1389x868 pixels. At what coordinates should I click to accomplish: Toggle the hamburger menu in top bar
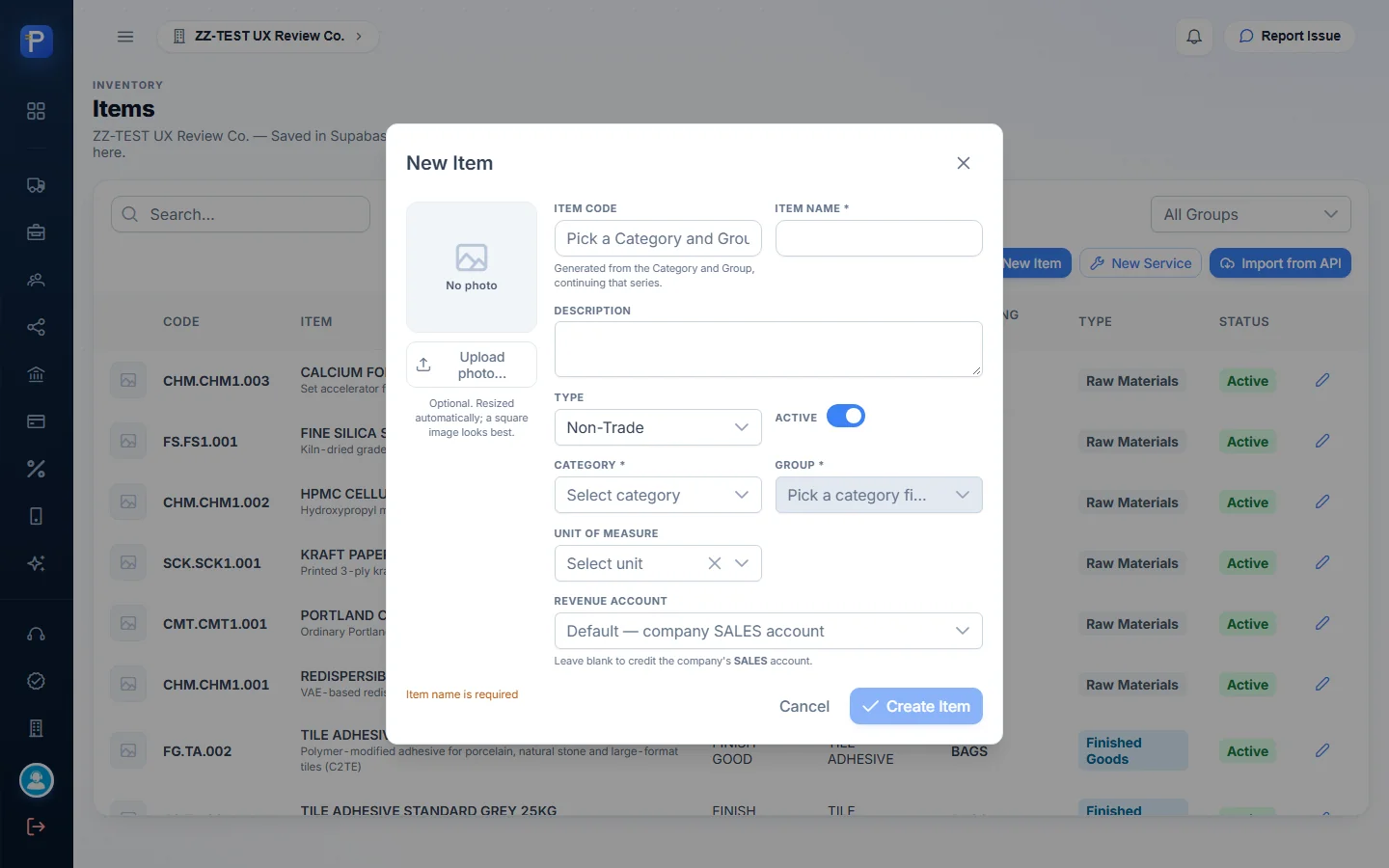point(125,37)
